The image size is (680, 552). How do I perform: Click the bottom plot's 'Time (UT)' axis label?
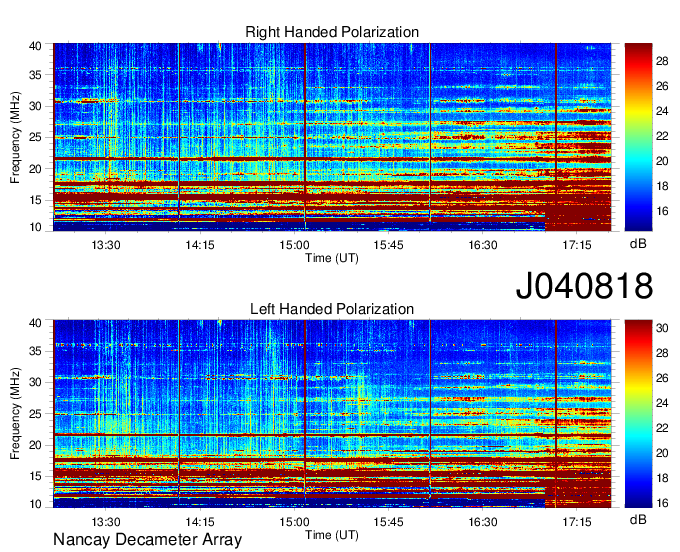click(x=332, y=535)
